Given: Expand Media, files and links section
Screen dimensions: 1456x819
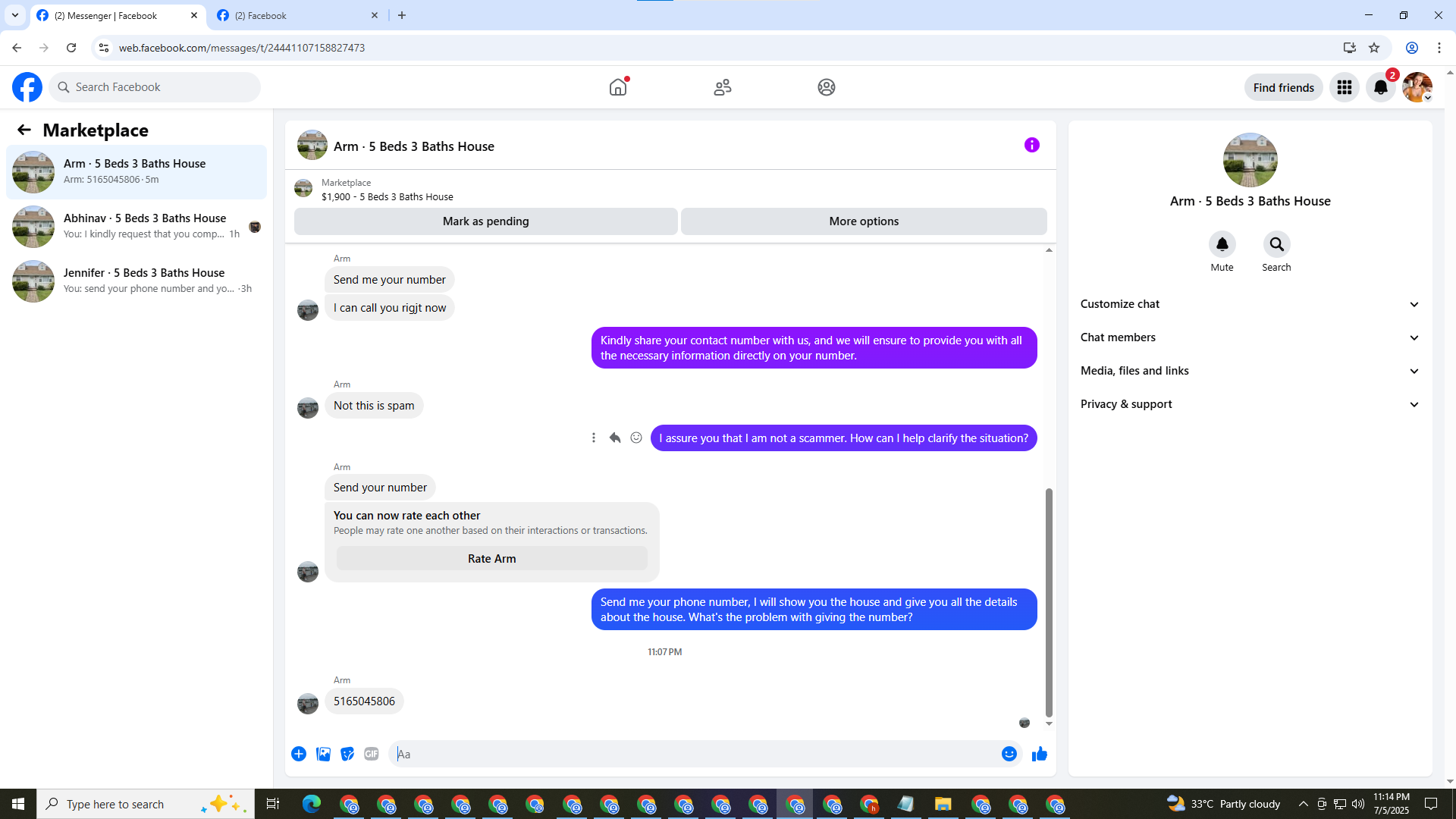Looking at the screenshot, I should [x=1250, y=371].
